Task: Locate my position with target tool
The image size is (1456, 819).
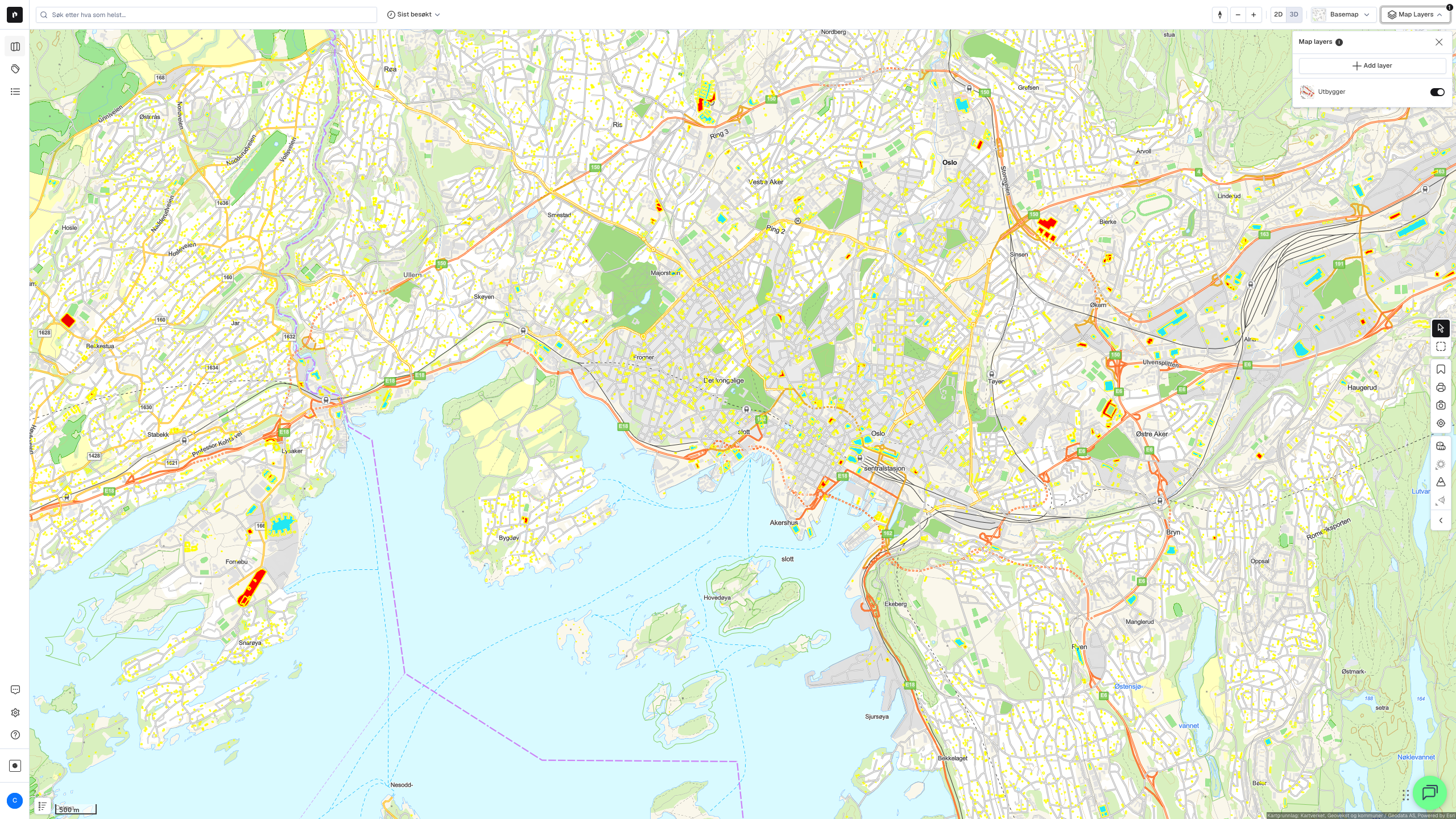Action: (1441, 423)
